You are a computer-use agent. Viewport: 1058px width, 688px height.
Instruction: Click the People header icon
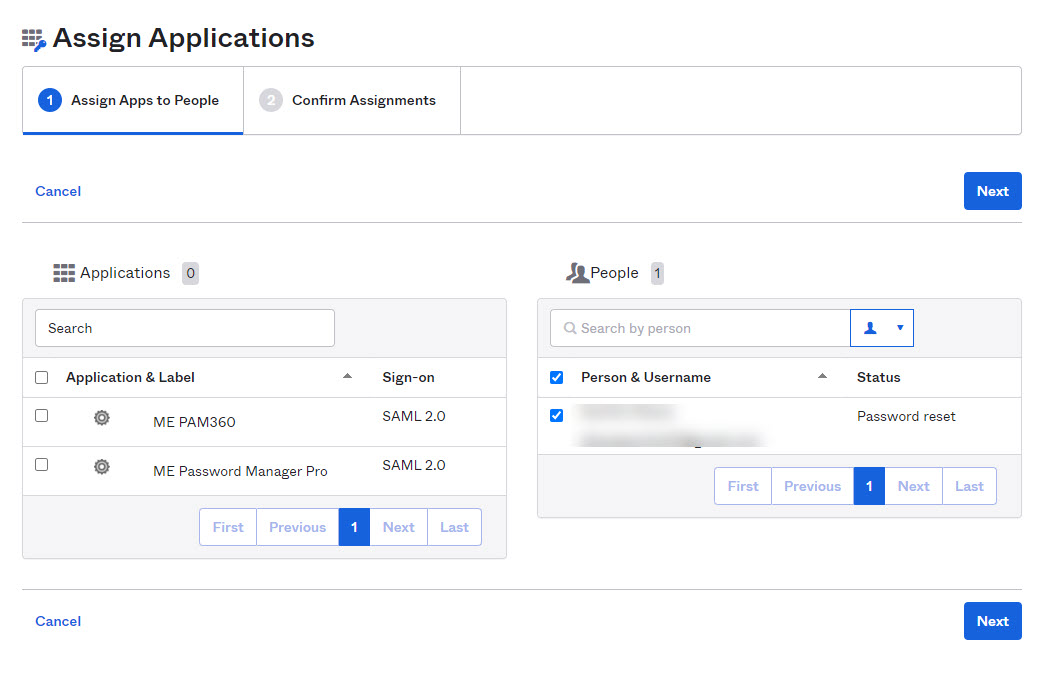click(577, 273)
